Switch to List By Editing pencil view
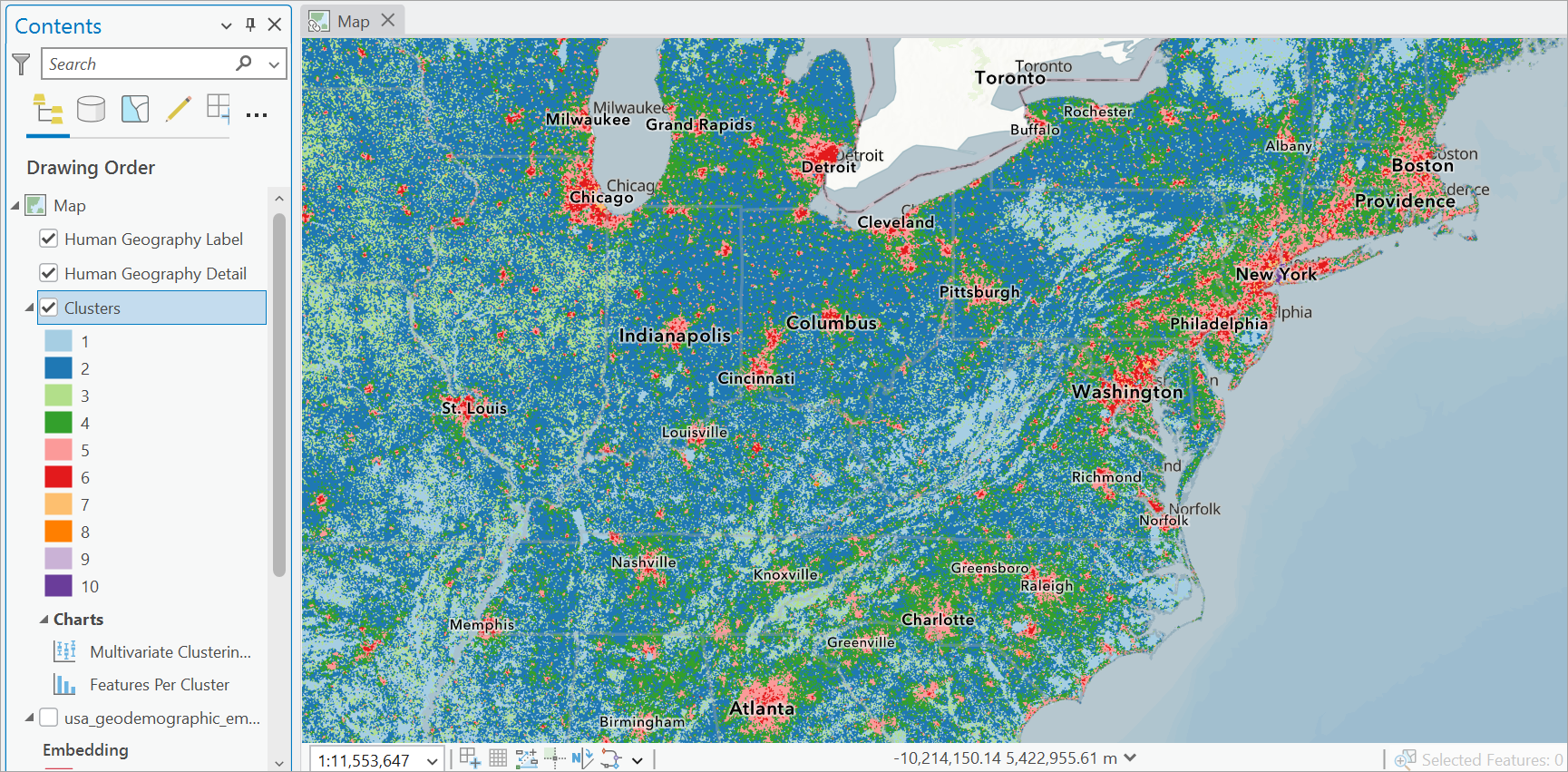The width and height of the screenshot is (1568, 772). (179, 110)
